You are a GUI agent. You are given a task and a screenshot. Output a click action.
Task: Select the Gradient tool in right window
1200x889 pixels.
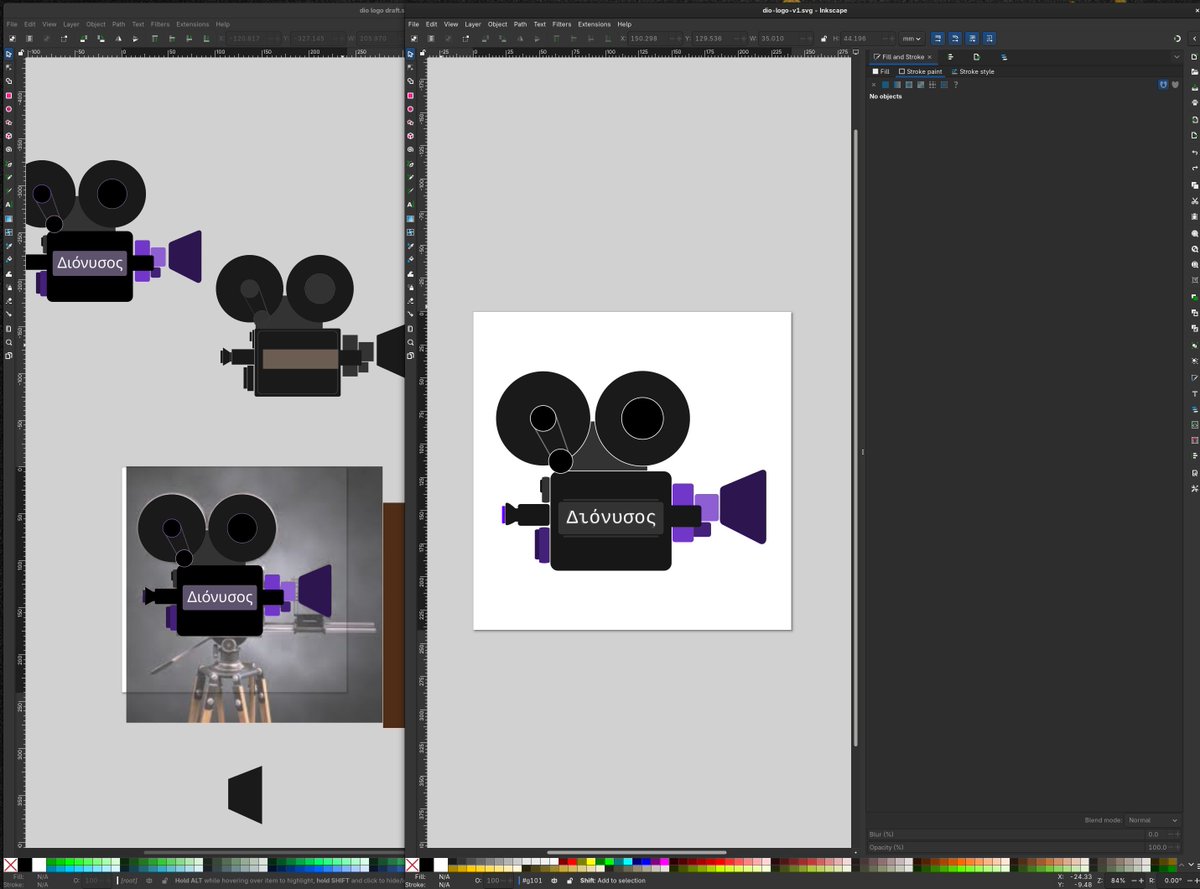pos(412,218)
